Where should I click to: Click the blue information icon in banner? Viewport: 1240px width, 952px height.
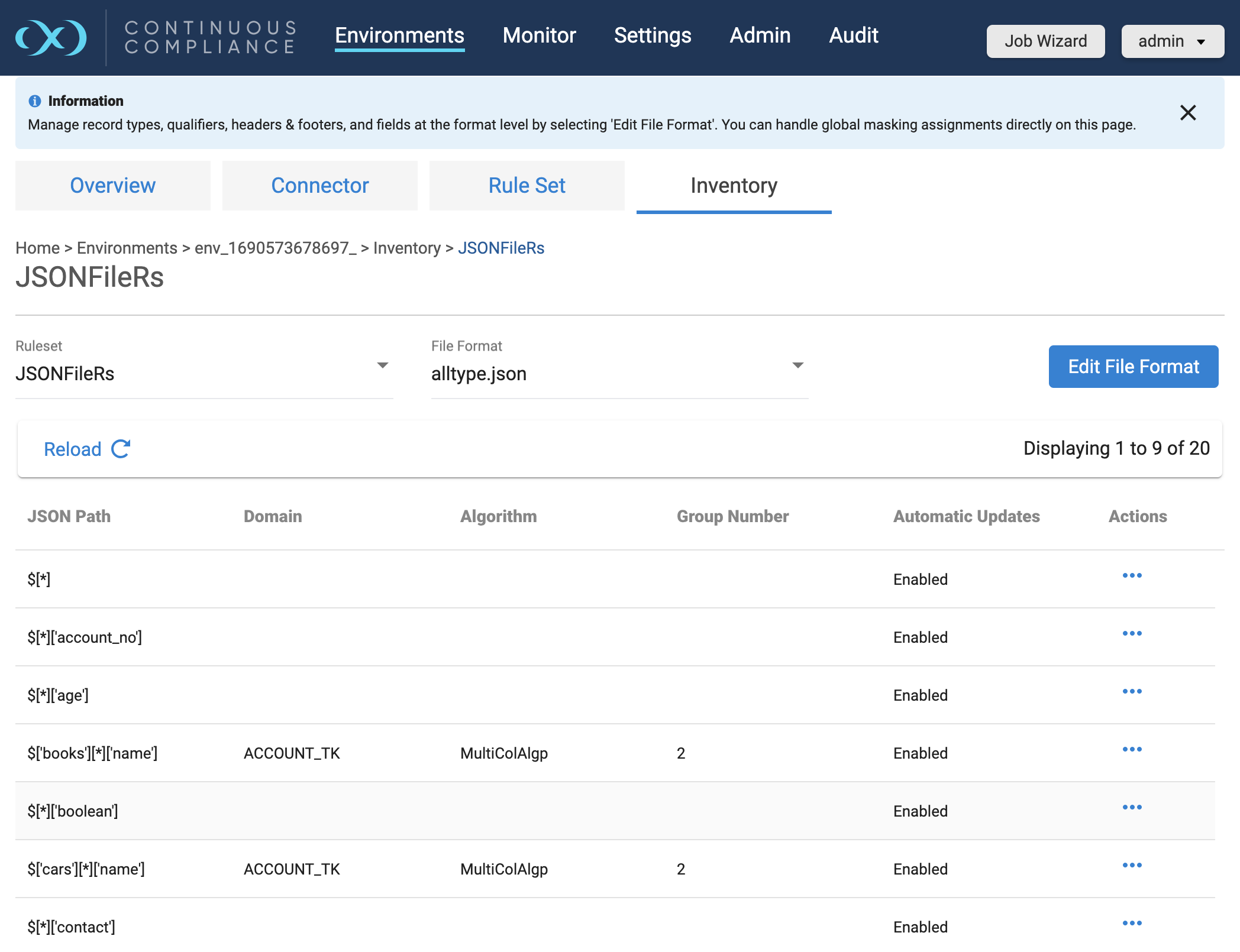coord(35,101)
